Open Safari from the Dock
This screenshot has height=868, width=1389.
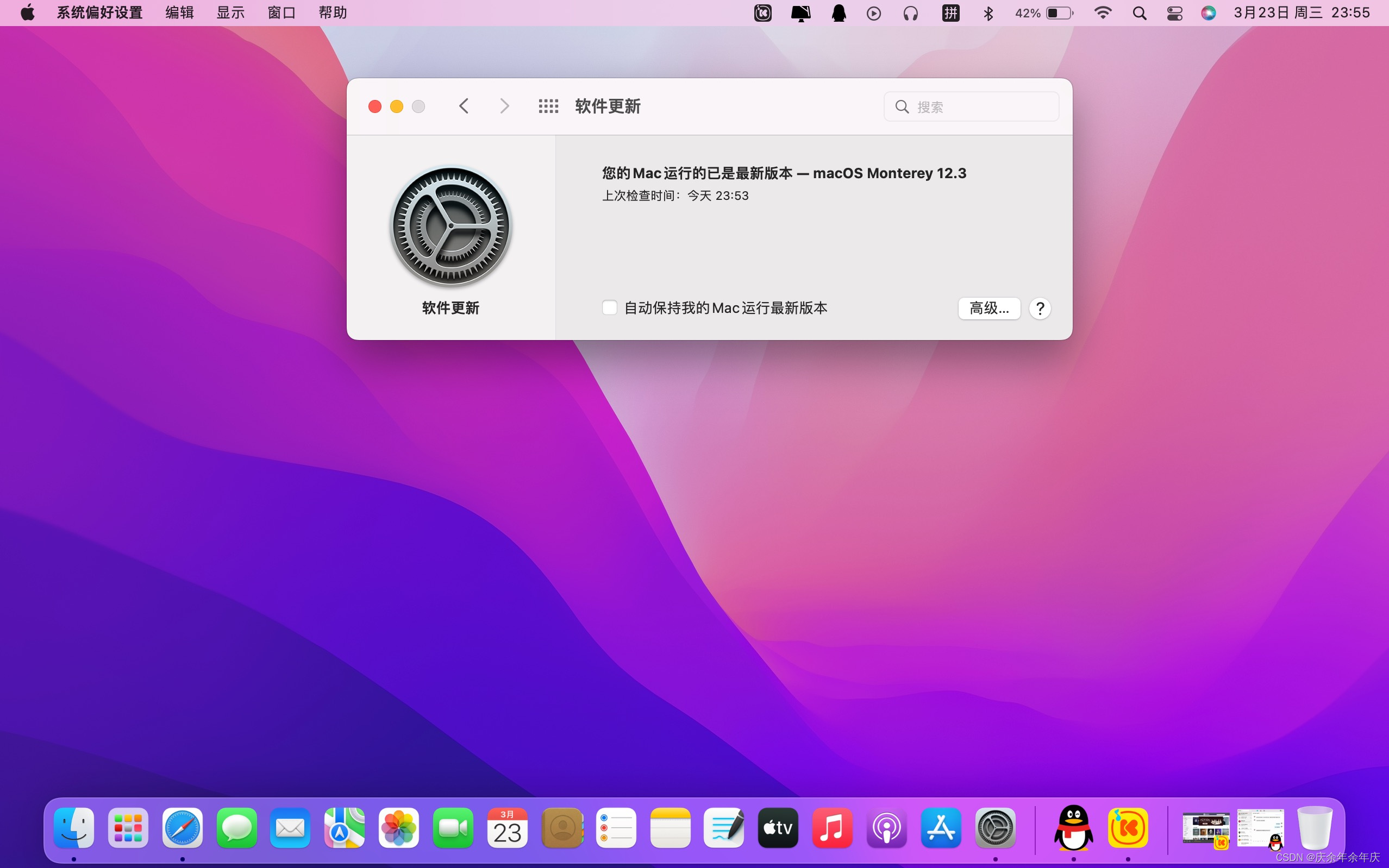(x=183, y=828)
